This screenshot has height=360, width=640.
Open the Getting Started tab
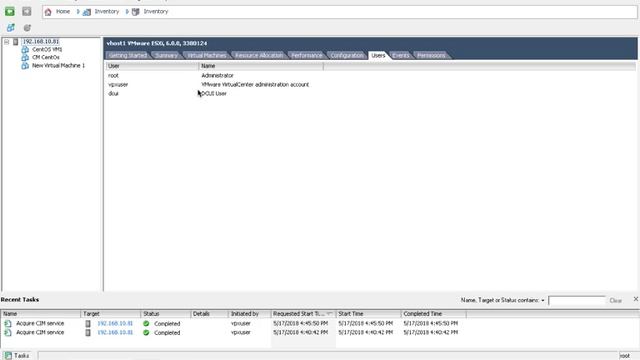[128, 56]
